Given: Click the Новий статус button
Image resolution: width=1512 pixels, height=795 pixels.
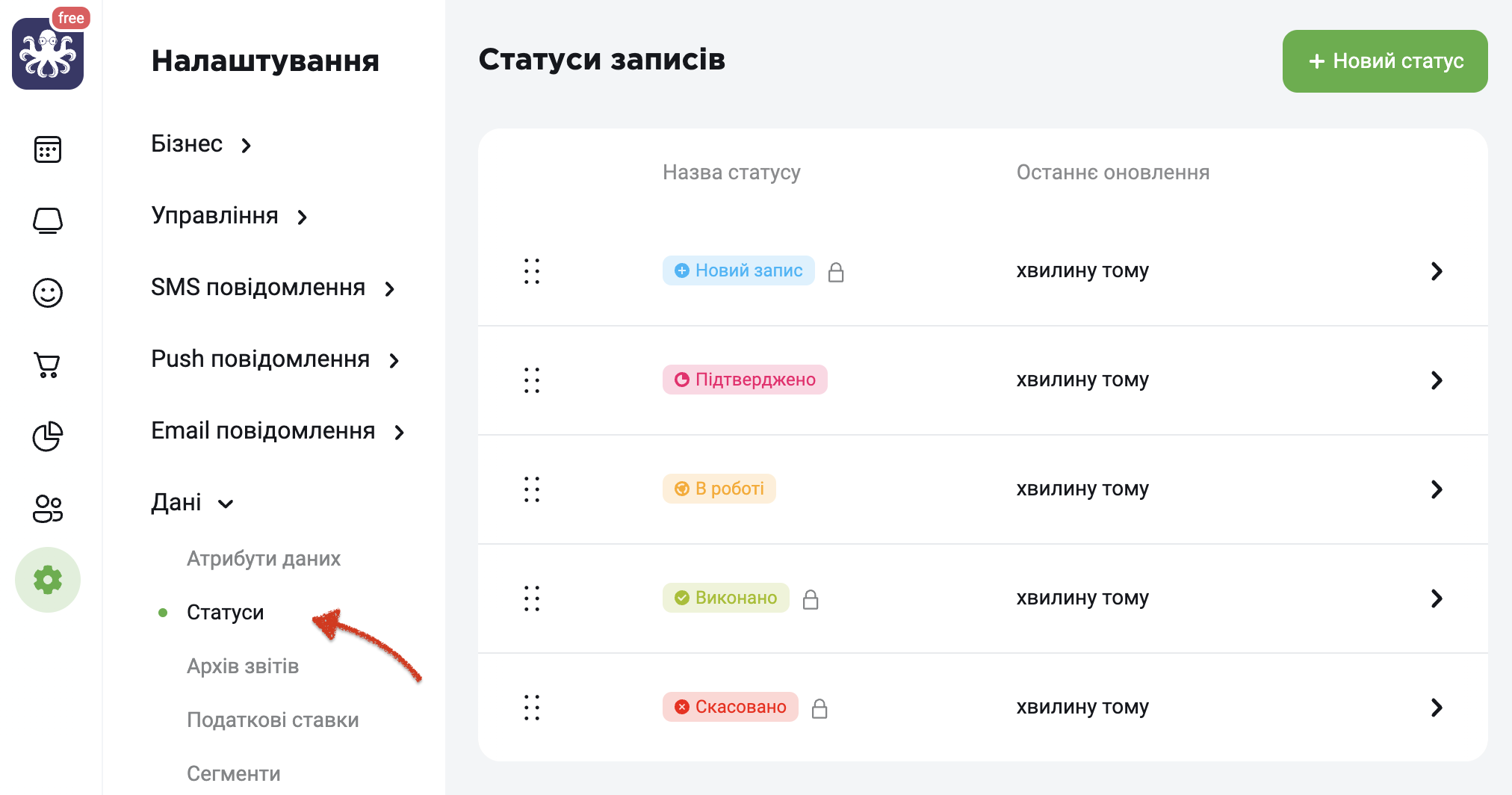Looking at the screenshot, I should point(1385,61).
